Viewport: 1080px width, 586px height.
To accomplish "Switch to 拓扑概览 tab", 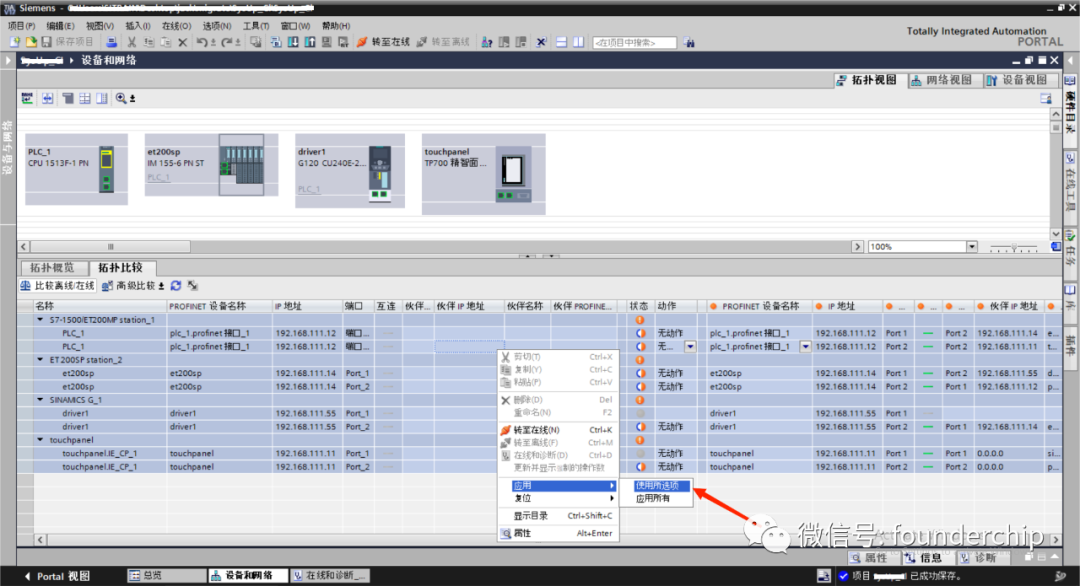I will pos(52,268).
